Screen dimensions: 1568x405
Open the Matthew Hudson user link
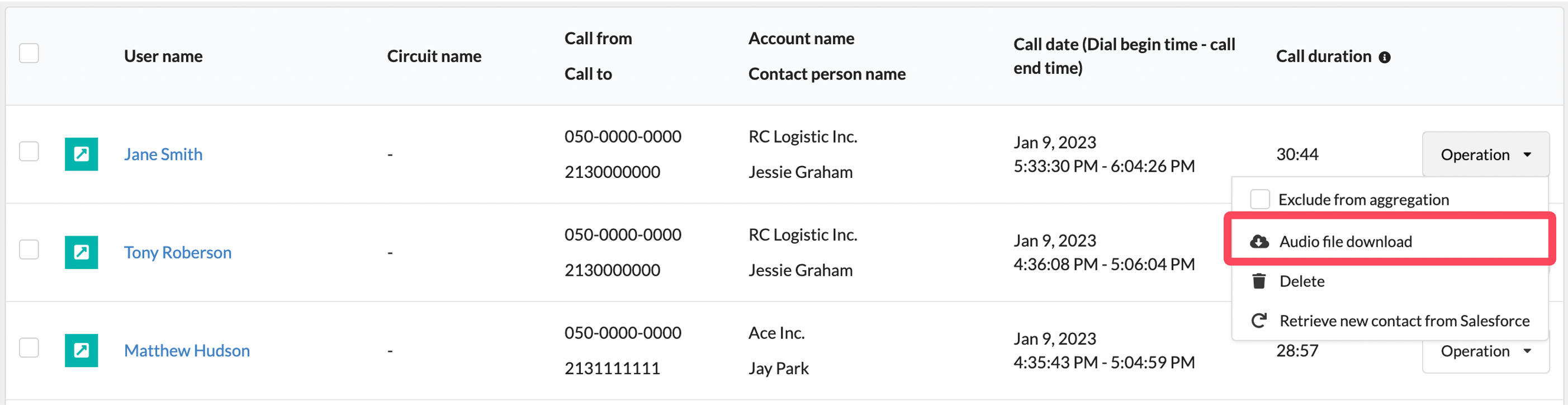tap(187, 350)
